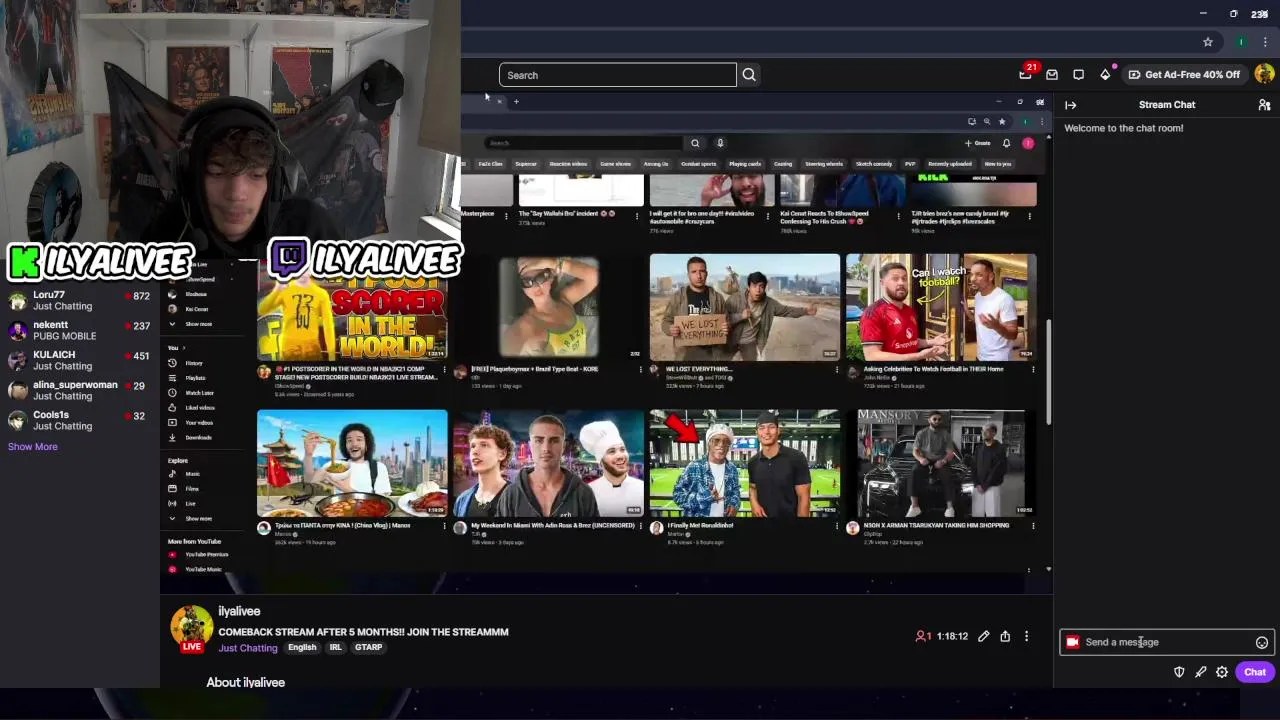Click the YouTube search magnifier in stream

tap(695, 143)
